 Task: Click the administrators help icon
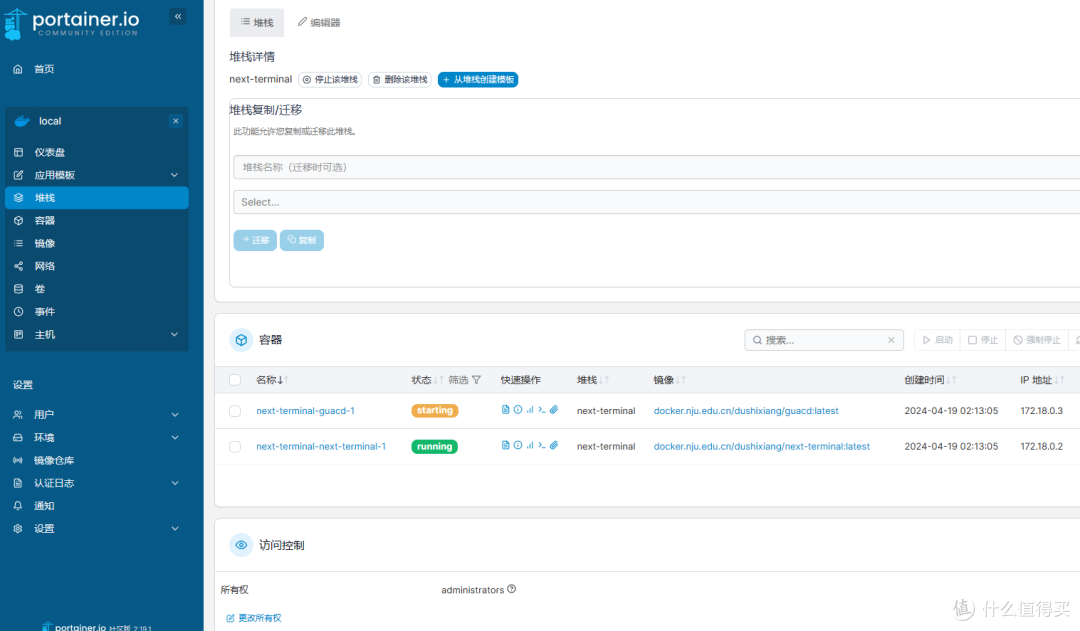(x=512, y=590)
